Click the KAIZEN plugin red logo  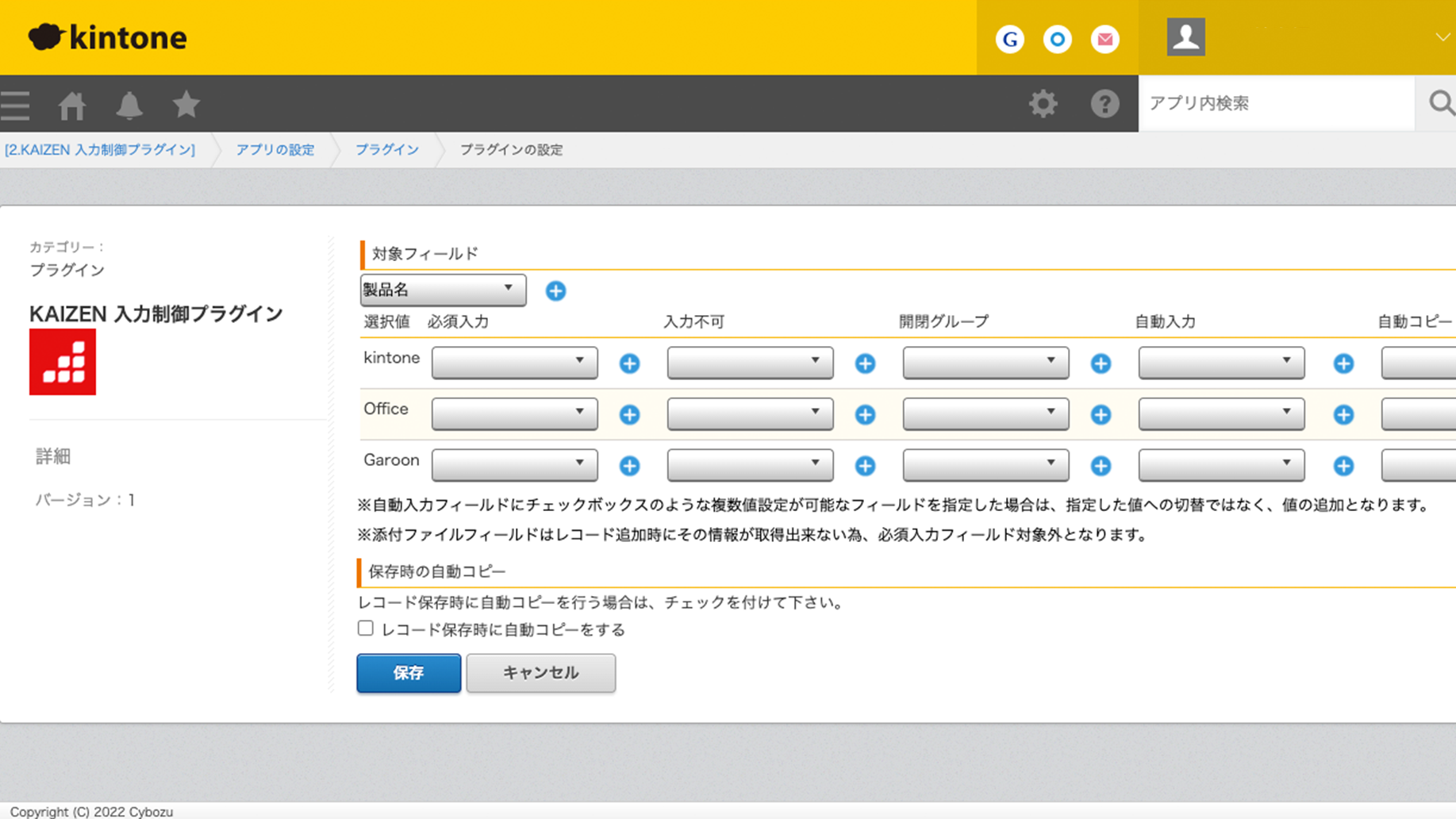point(63,362)
